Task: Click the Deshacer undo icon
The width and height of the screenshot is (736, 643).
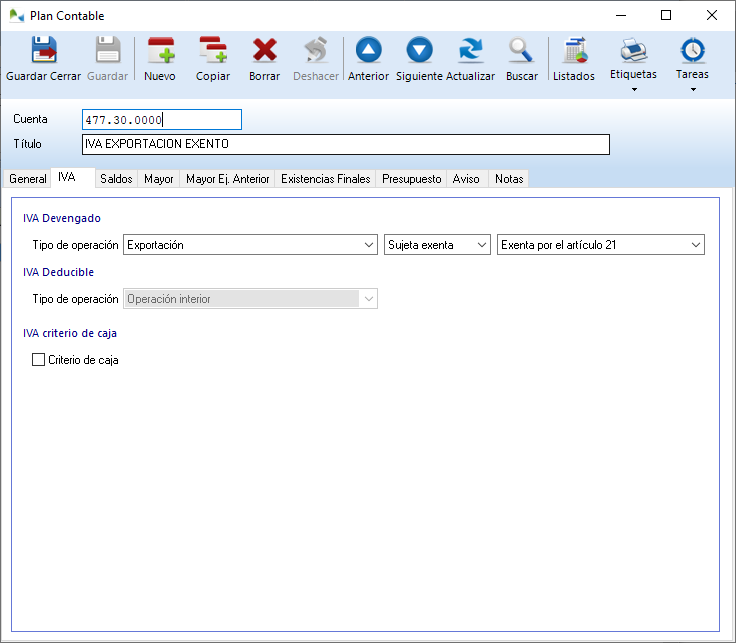Action: (315, 49)
